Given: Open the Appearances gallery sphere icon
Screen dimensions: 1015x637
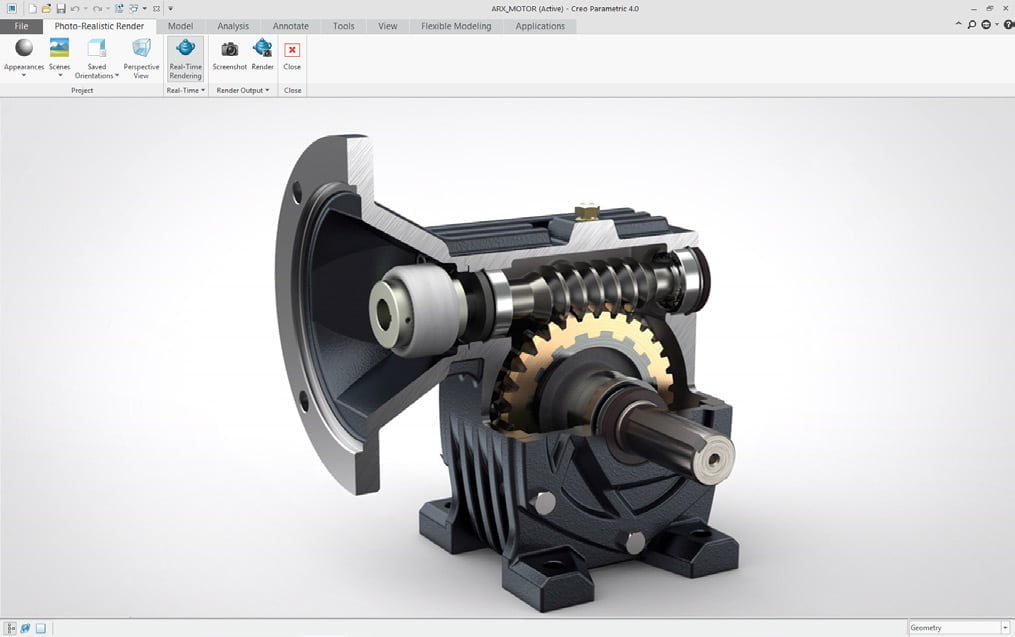Looking at the screenshot, I should (24, 49).
